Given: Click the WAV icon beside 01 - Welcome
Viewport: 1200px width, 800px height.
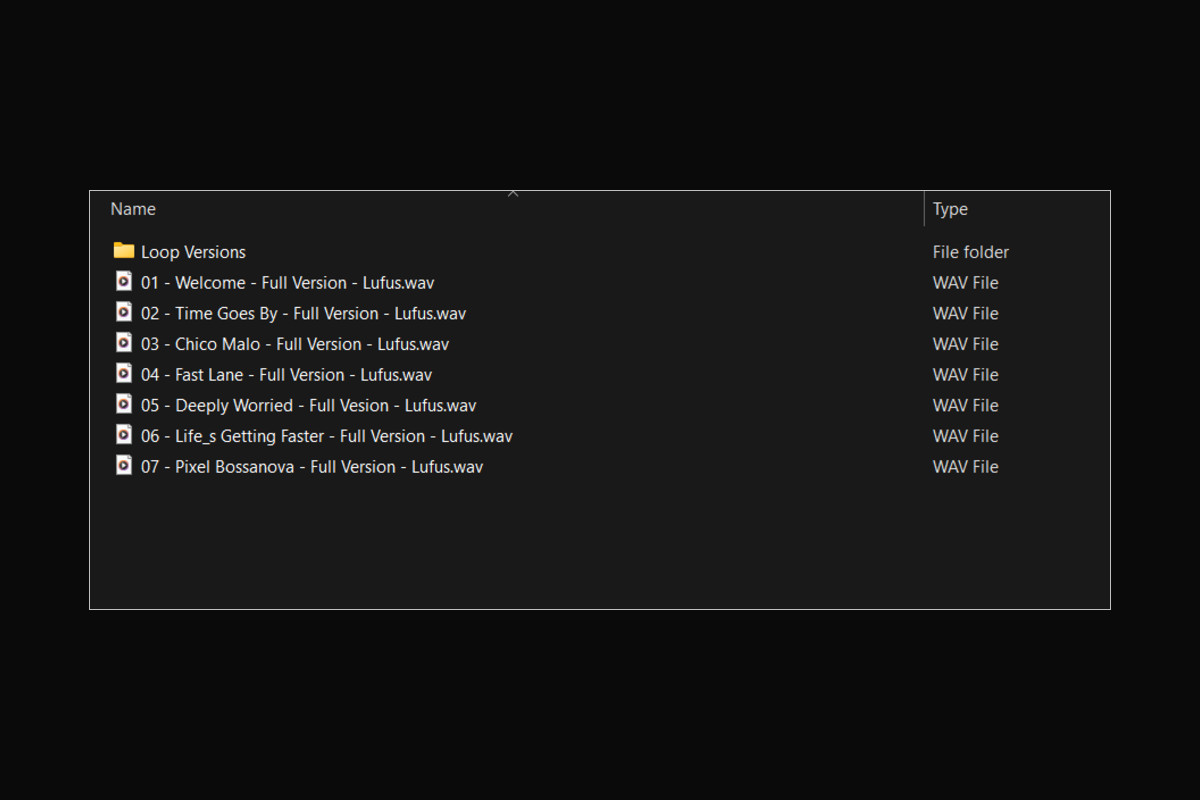Looking at the screenshot, I should pos(124,281).
